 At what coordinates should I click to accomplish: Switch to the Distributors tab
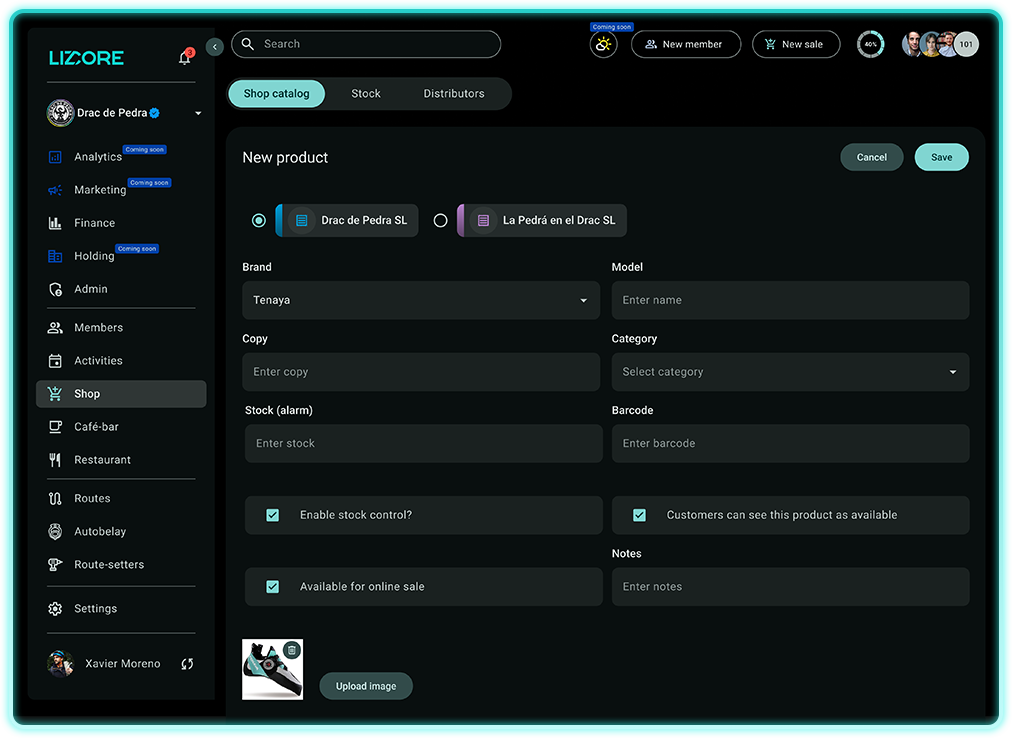pyautogui.click(x=453, y=94)
